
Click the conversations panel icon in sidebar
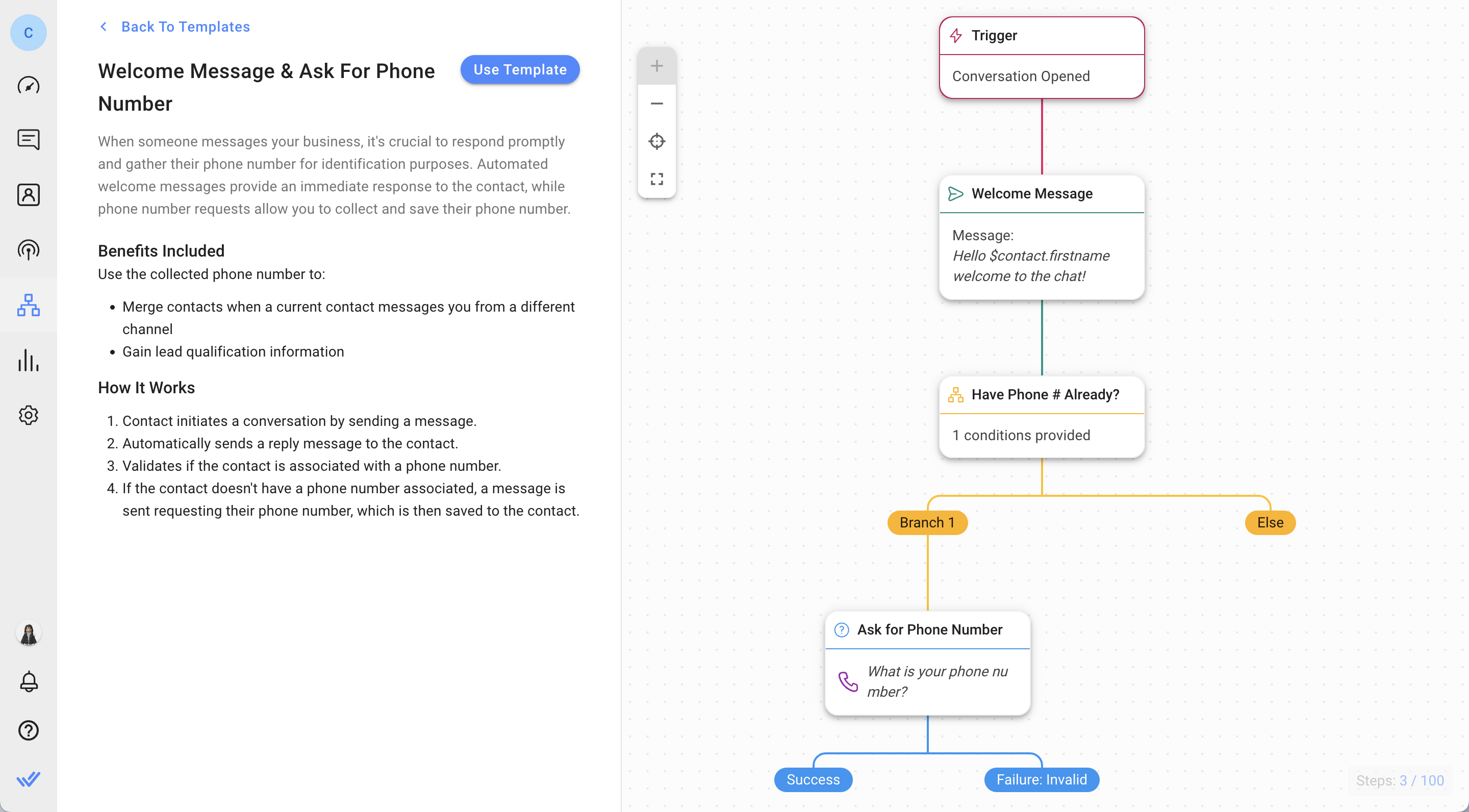tap(28, 140)
